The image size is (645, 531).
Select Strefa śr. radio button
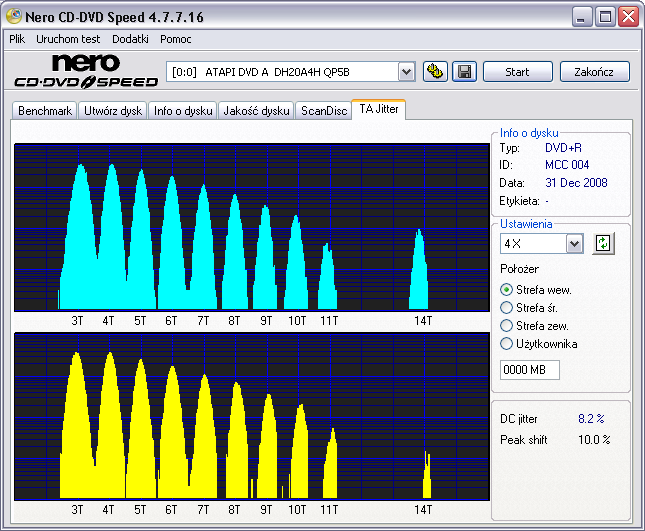pos(506,308)
